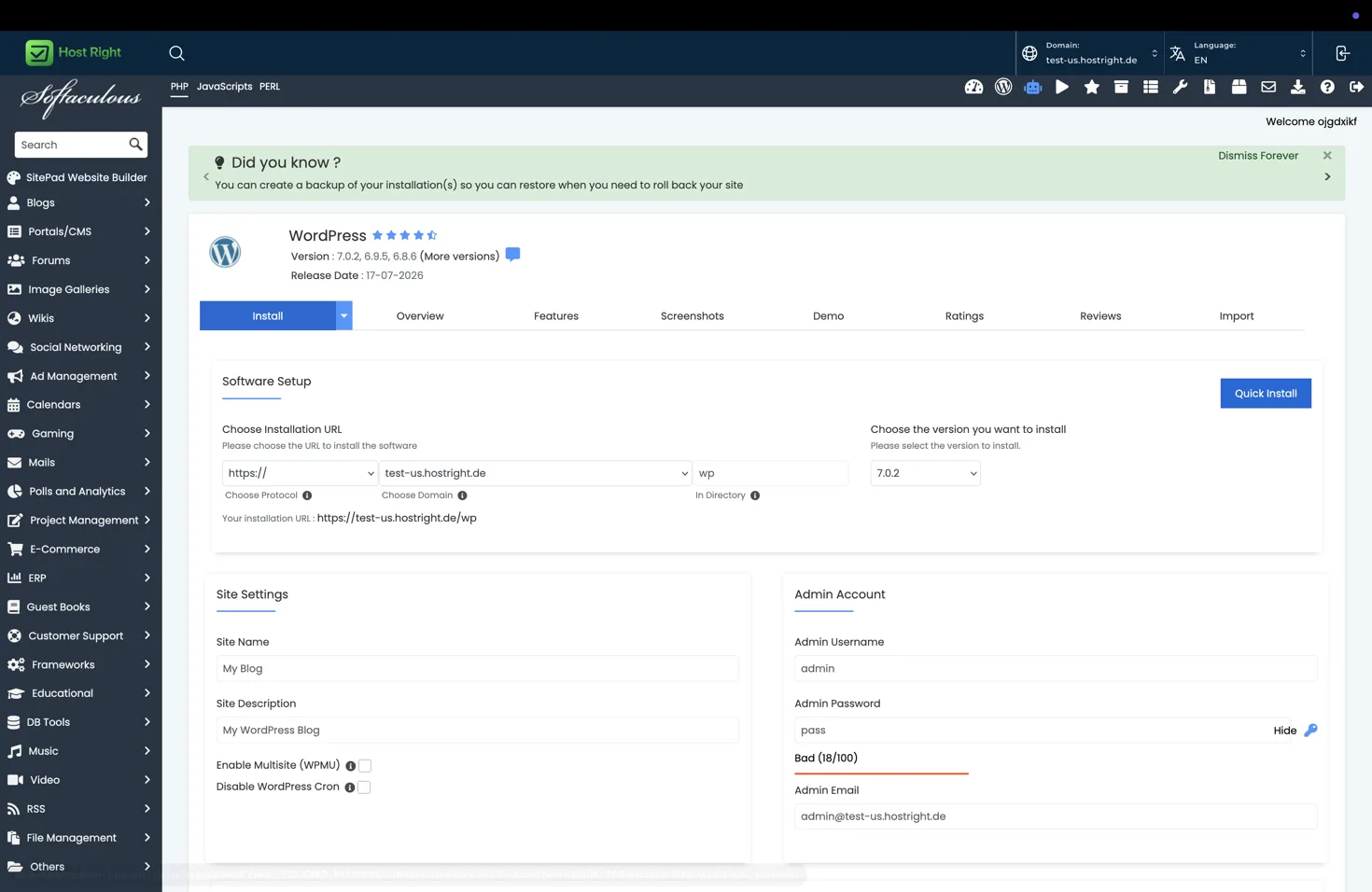Open the control panel dashboard gauge icon
Image resolution: width=1372 pixels, height=892 pixels.
(x=973, y=87)
